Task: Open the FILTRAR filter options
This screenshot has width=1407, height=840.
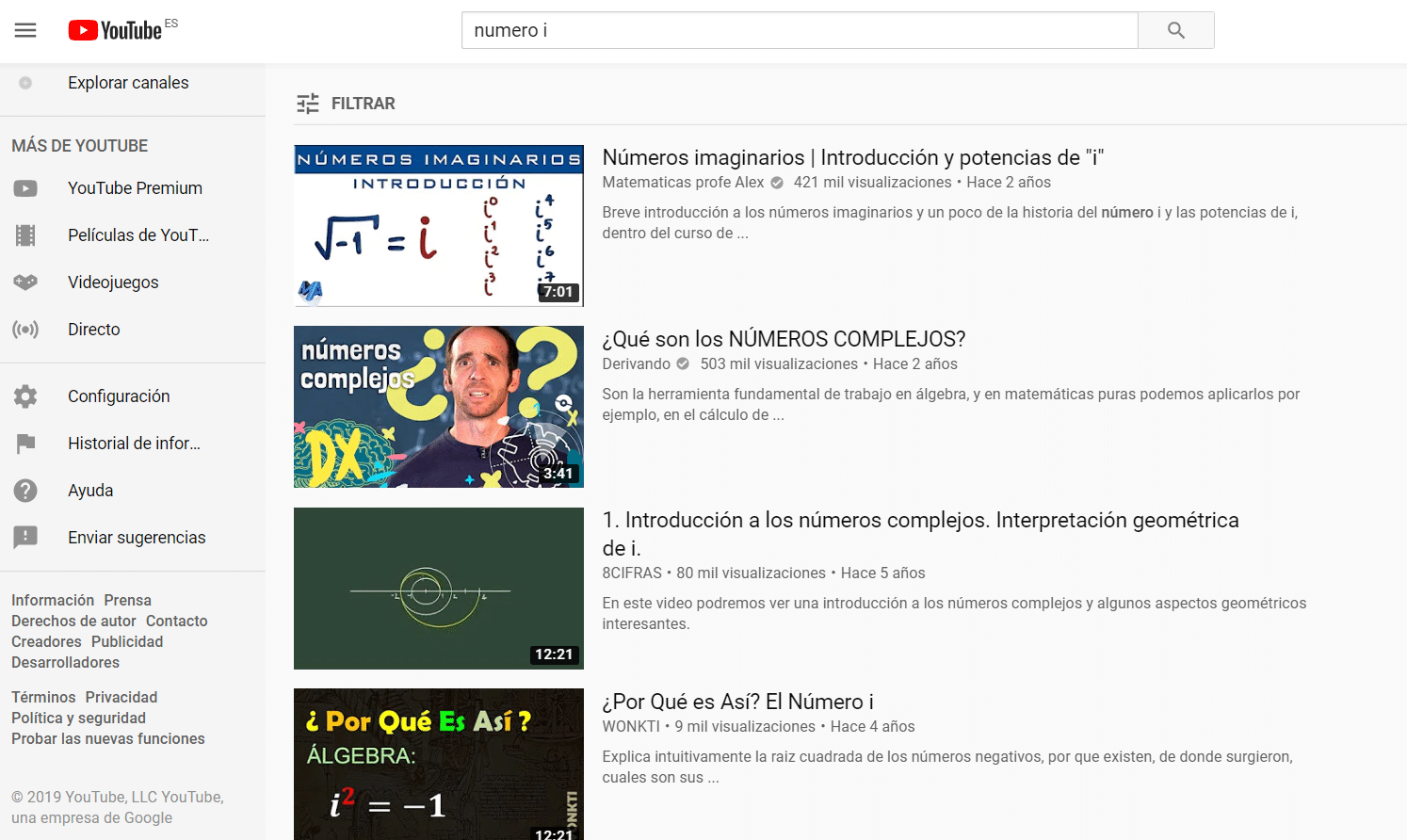Action: (x=346, y=104)
